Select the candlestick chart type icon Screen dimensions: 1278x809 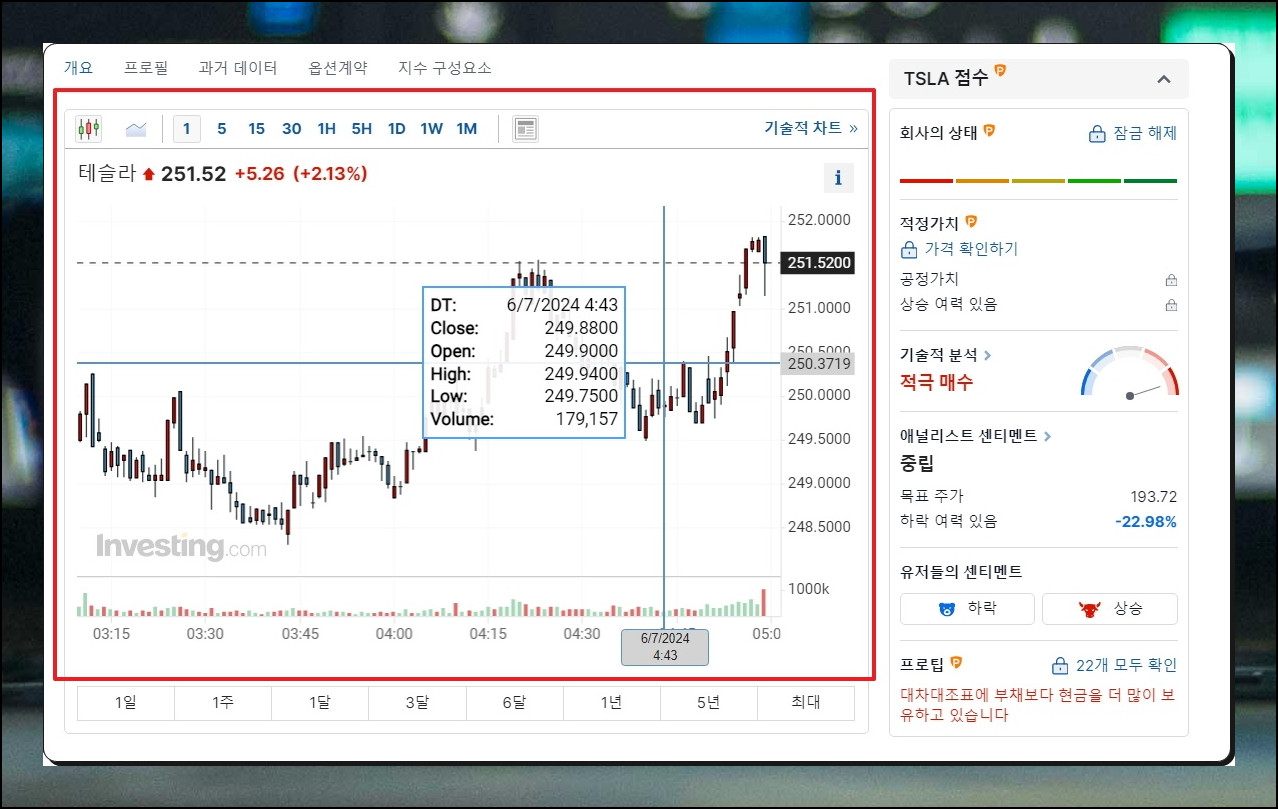click(x=89, y=128)
